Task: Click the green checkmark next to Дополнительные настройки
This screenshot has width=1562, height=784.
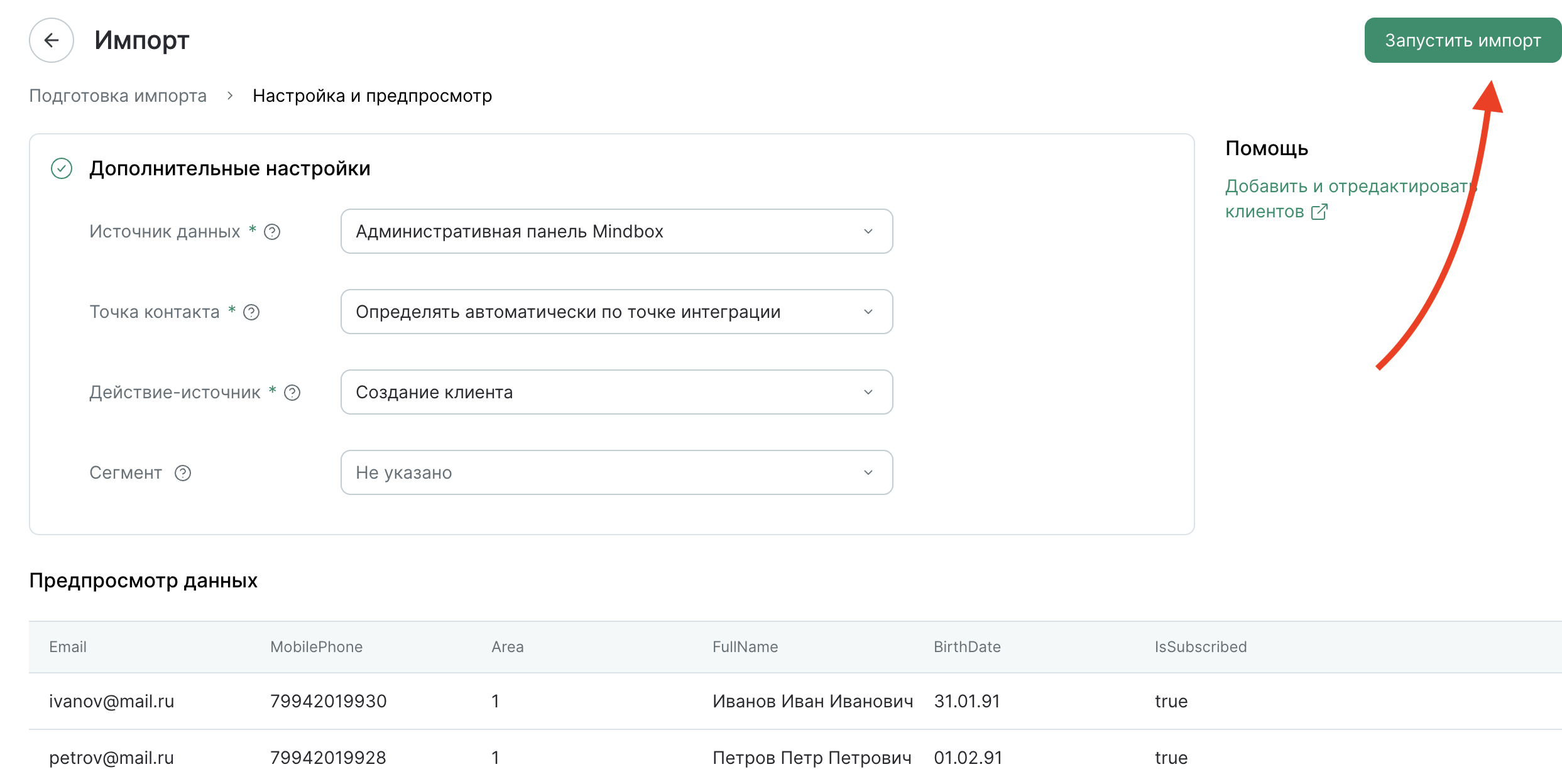Action: [x=62, y=168]
